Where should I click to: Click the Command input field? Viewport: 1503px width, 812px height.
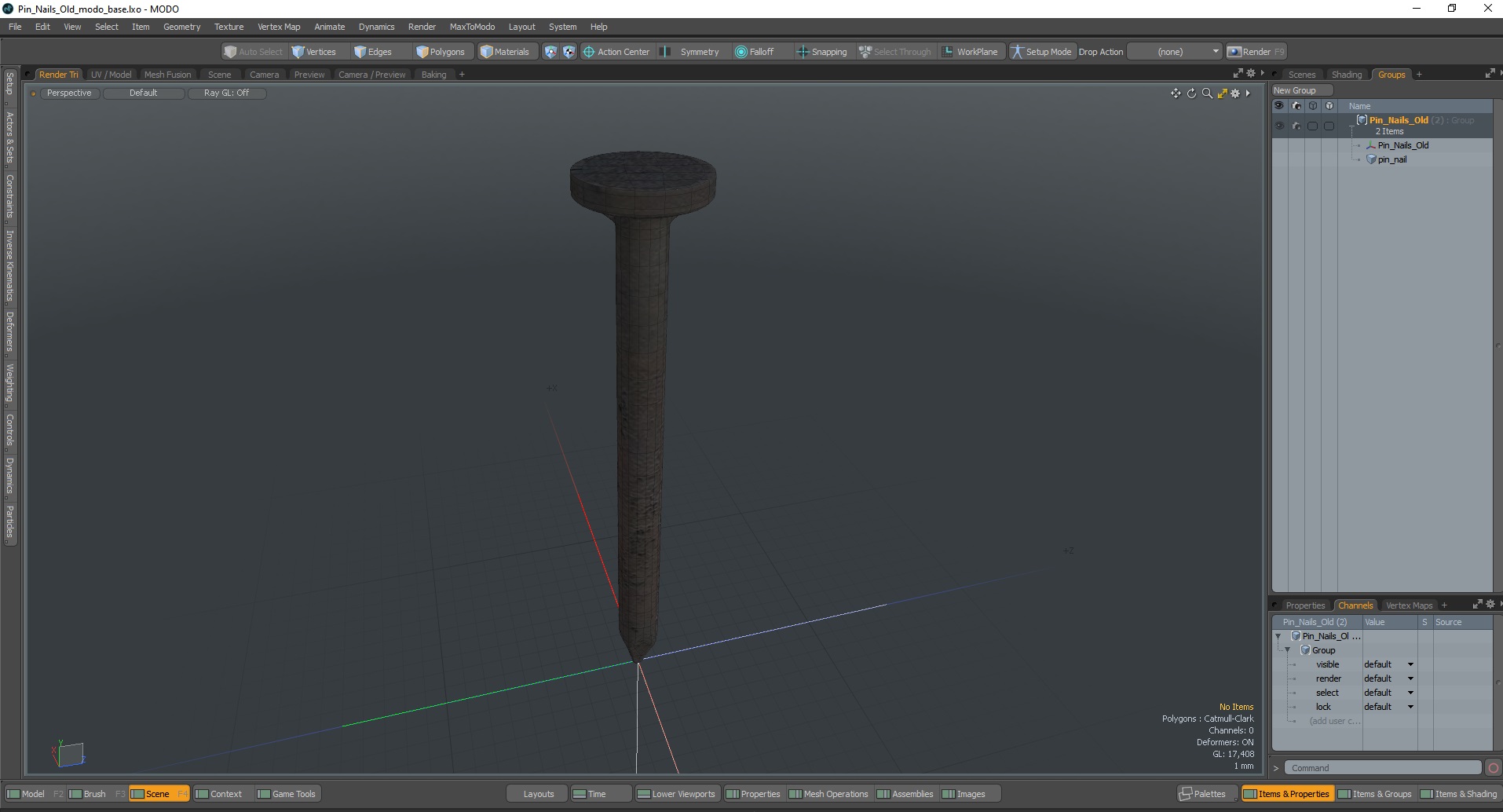tap(1383, 768)
